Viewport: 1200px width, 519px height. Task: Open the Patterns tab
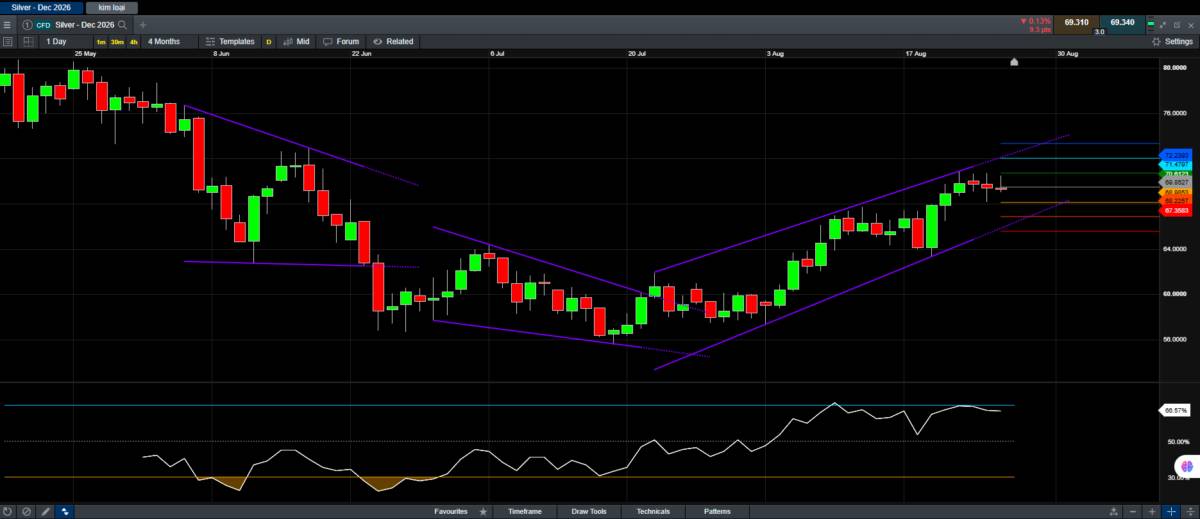click(x=717, y=511)
